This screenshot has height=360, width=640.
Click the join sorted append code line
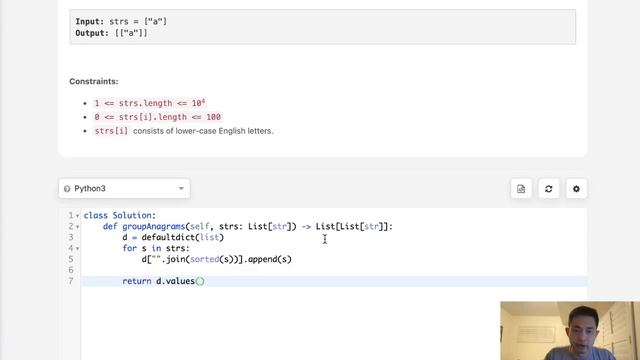click(x=217, y=259)
